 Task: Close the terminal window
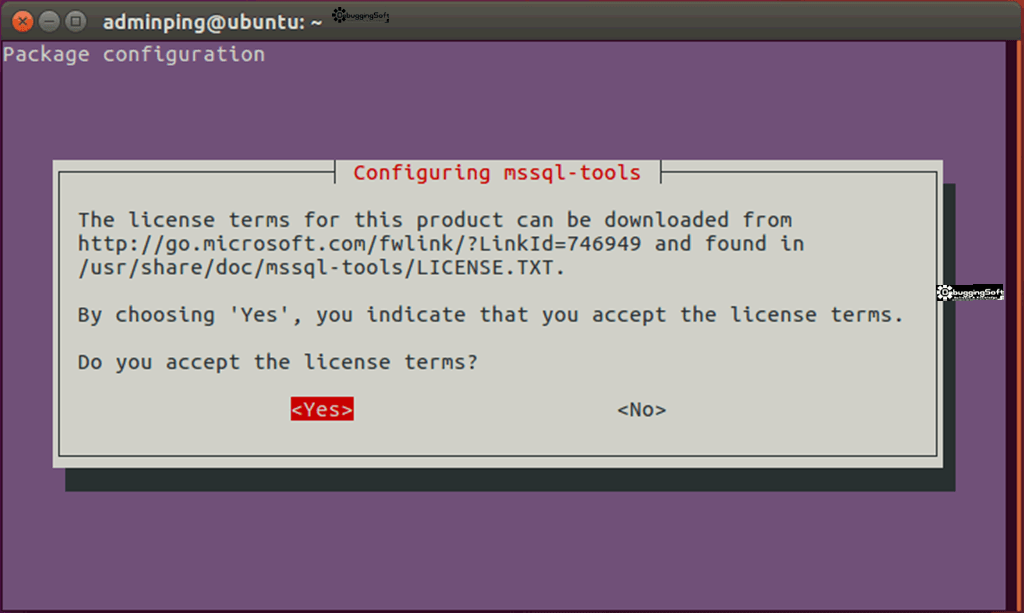point(23,20)
